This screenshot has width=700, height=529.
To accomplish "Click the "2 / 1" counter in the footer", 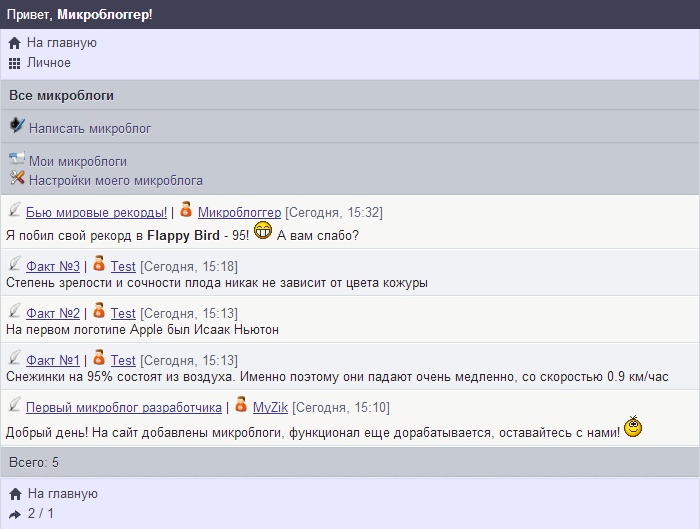I will click(40, 513).
